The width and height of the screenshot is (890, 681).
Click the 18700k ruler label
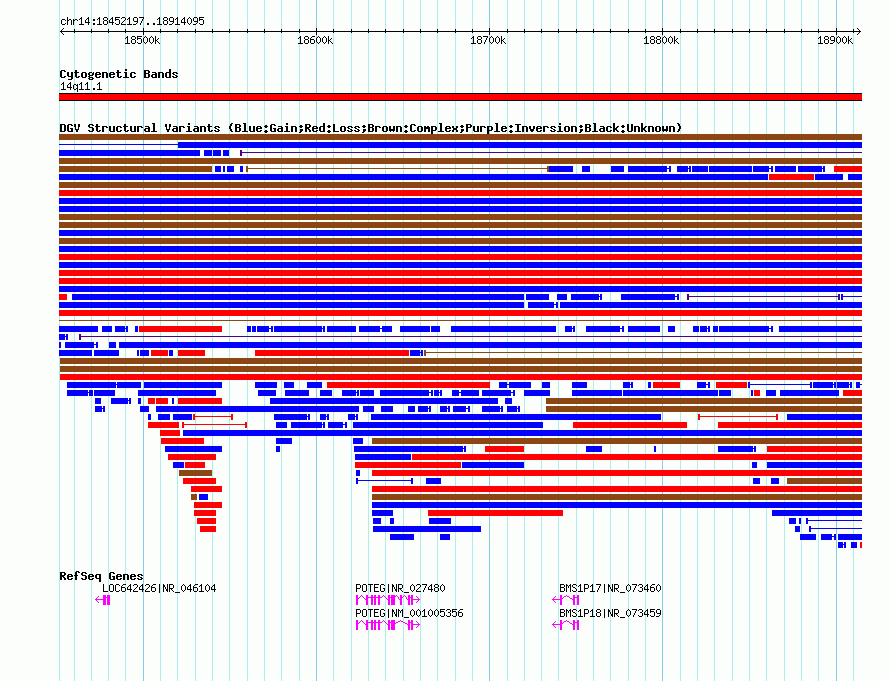[488, 40]
